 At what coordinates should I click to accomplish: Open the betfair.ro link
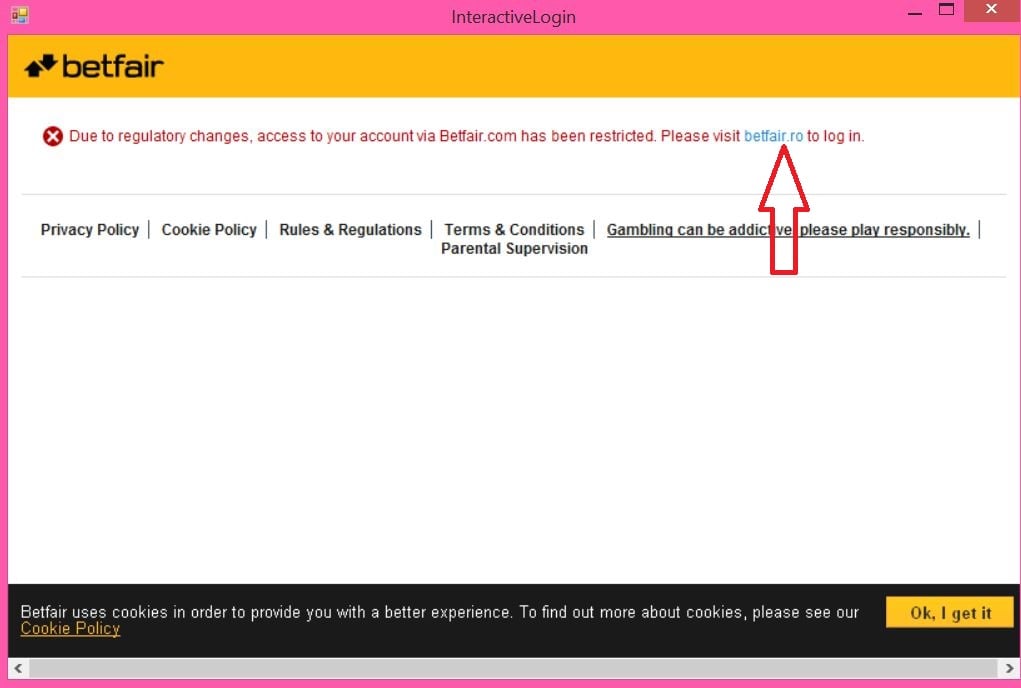(x=774, y=136)
